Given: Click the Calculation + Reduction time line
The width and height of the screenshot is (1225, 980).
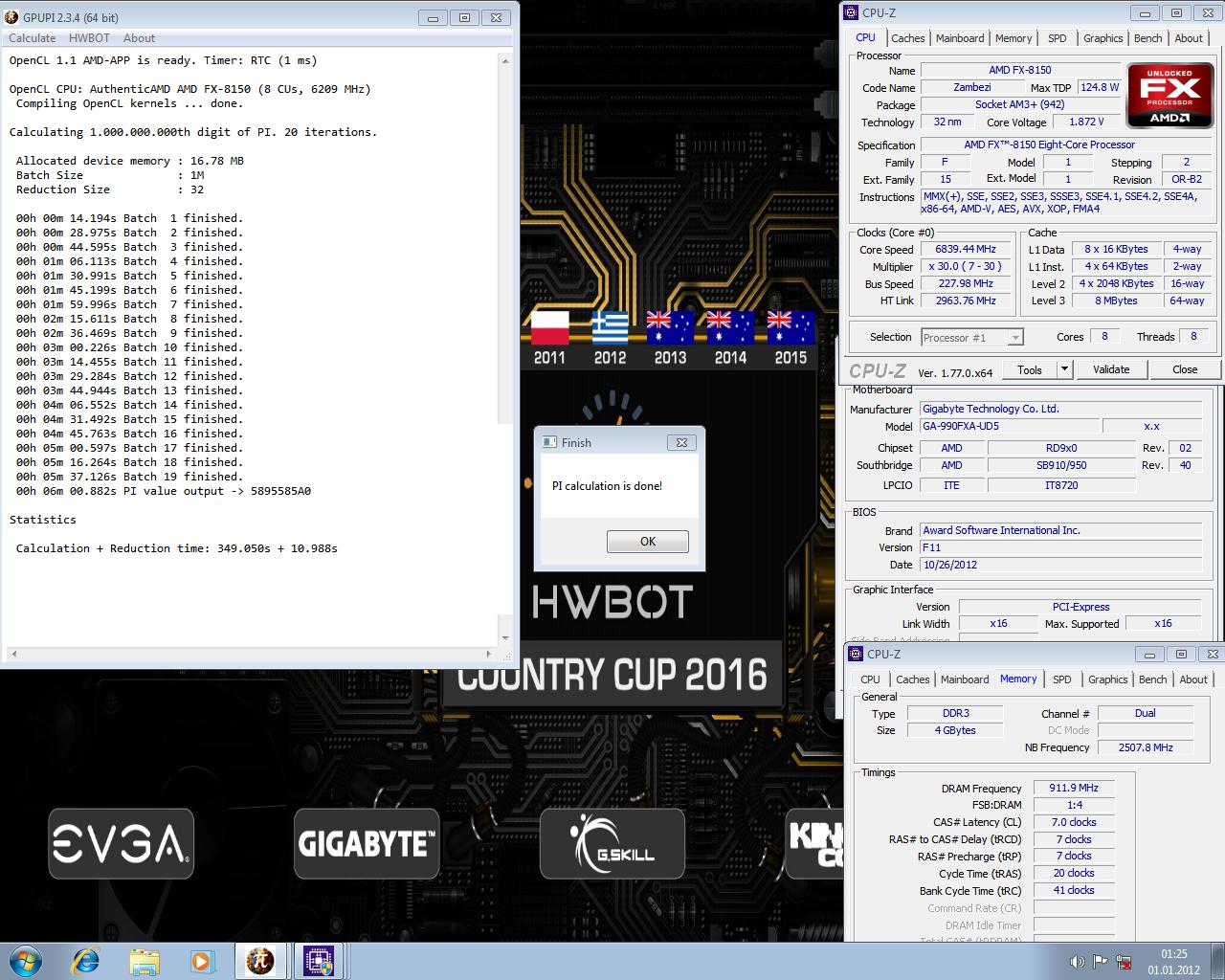Looking at the screenshot, I should coord(177,548).
